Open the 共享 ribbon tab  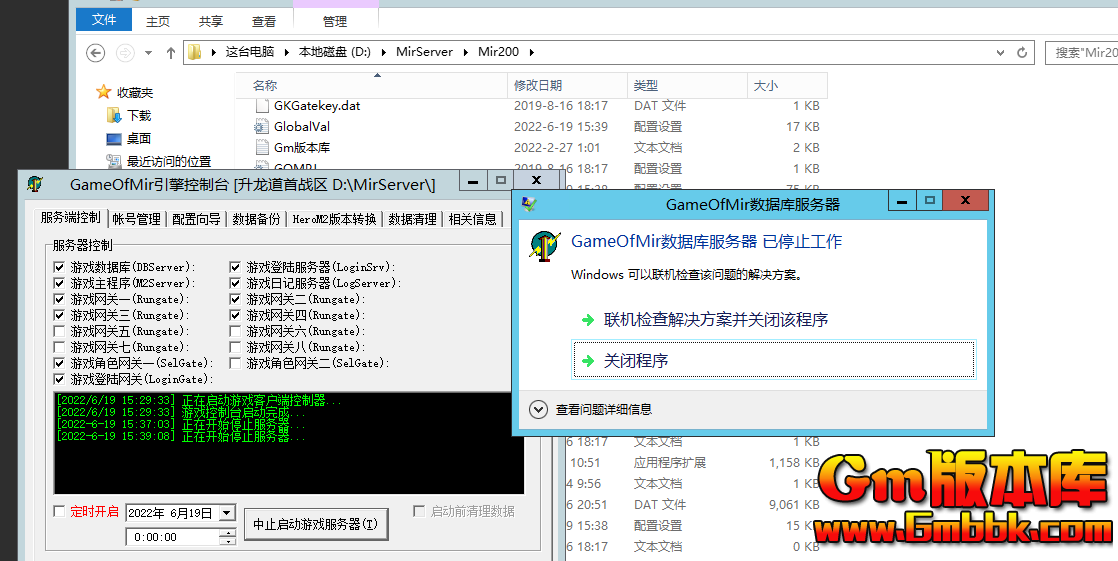click(x=211, y=22)
